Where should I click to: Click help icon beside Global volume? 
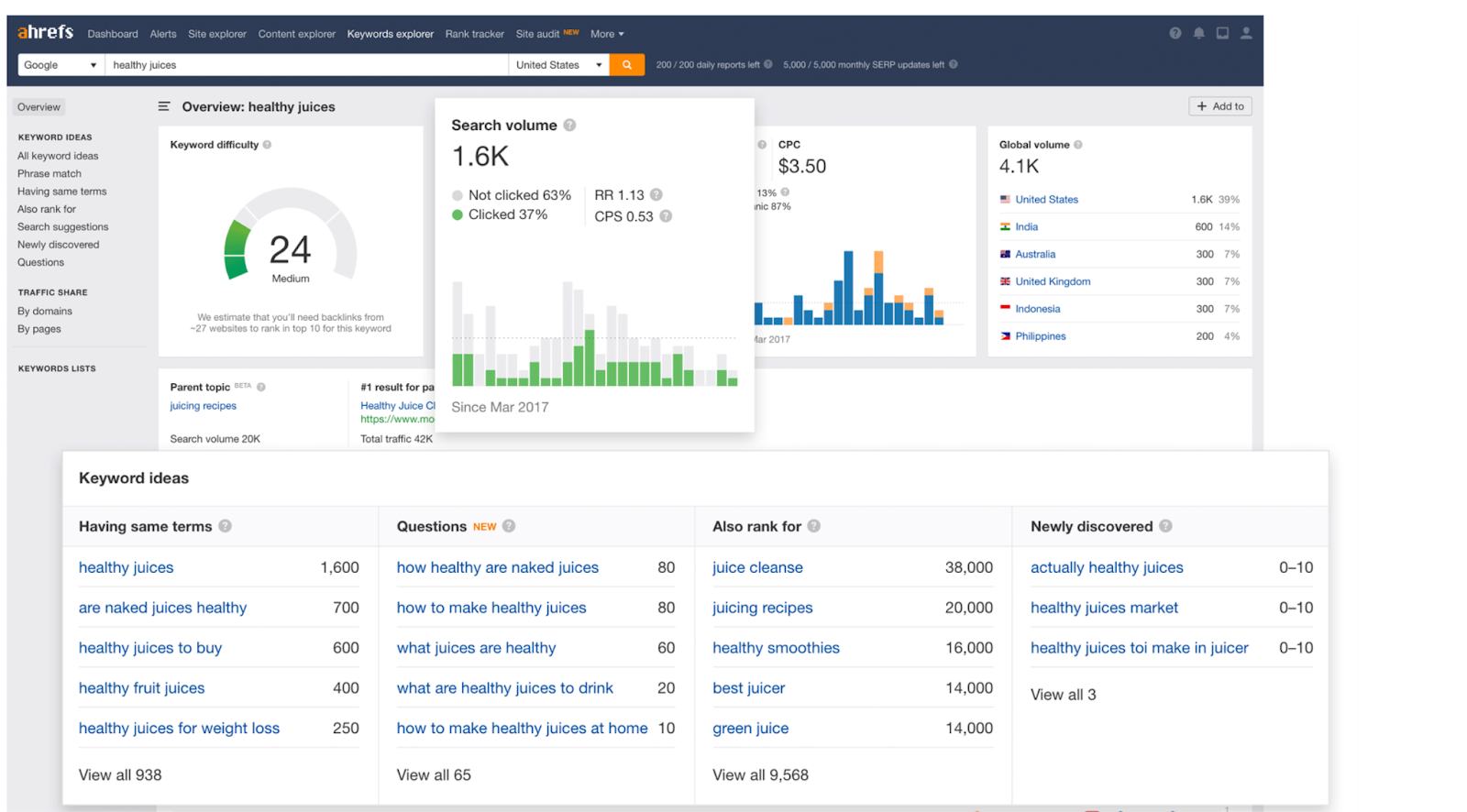coord(1078,145)
